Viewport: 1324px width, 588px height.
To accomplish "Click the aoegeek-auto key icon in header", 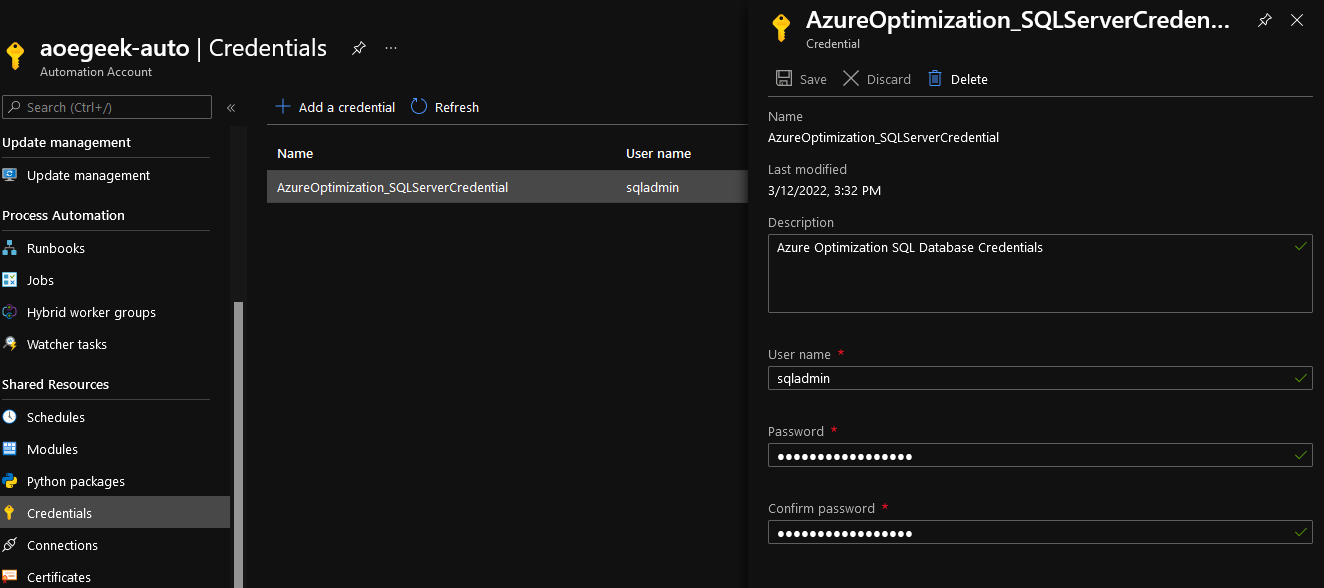I will point(15,55).
